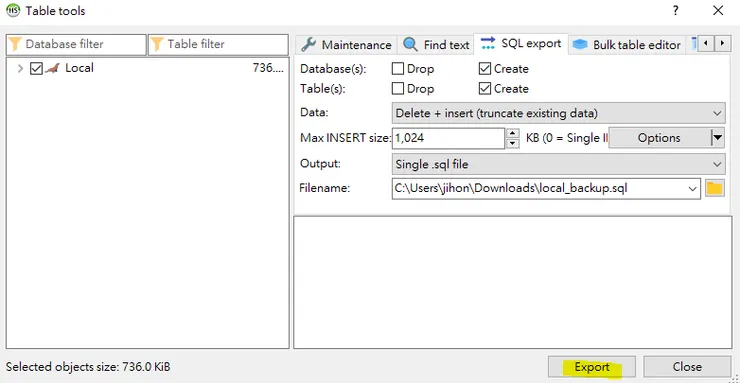Click the Export button
Image resolution: width=740 pixels, height=383 pixels.
click(x=592, y=367)
